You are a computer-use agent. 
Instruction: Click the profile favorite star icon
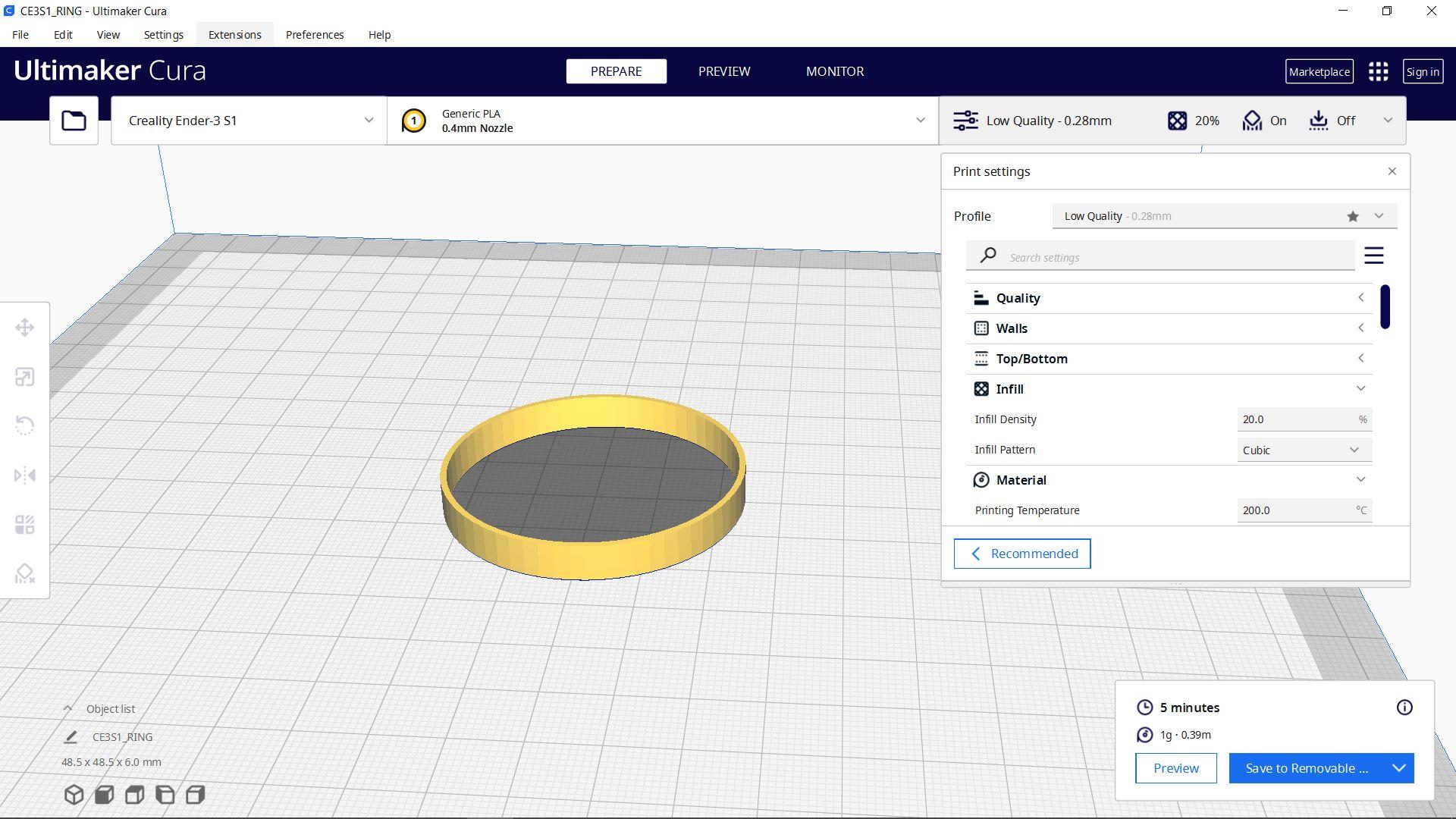1352,216
